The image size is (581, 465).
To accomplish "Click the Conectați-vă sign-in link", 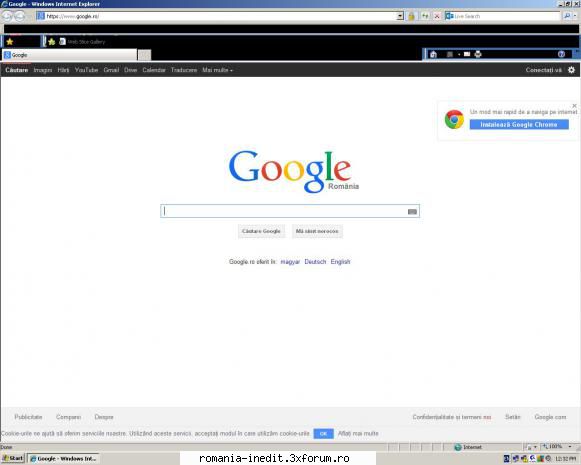I will click(x=544, y=70).
